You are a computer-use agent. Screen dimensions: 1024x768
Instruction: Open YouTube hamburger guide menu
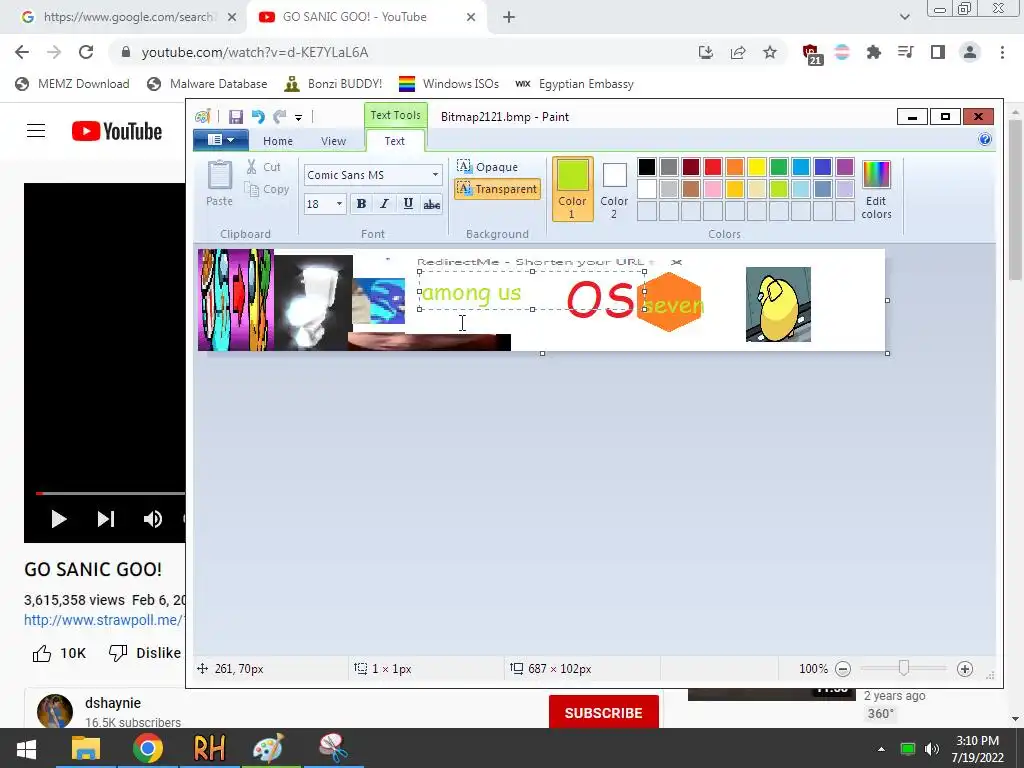[x=36, y=131]
